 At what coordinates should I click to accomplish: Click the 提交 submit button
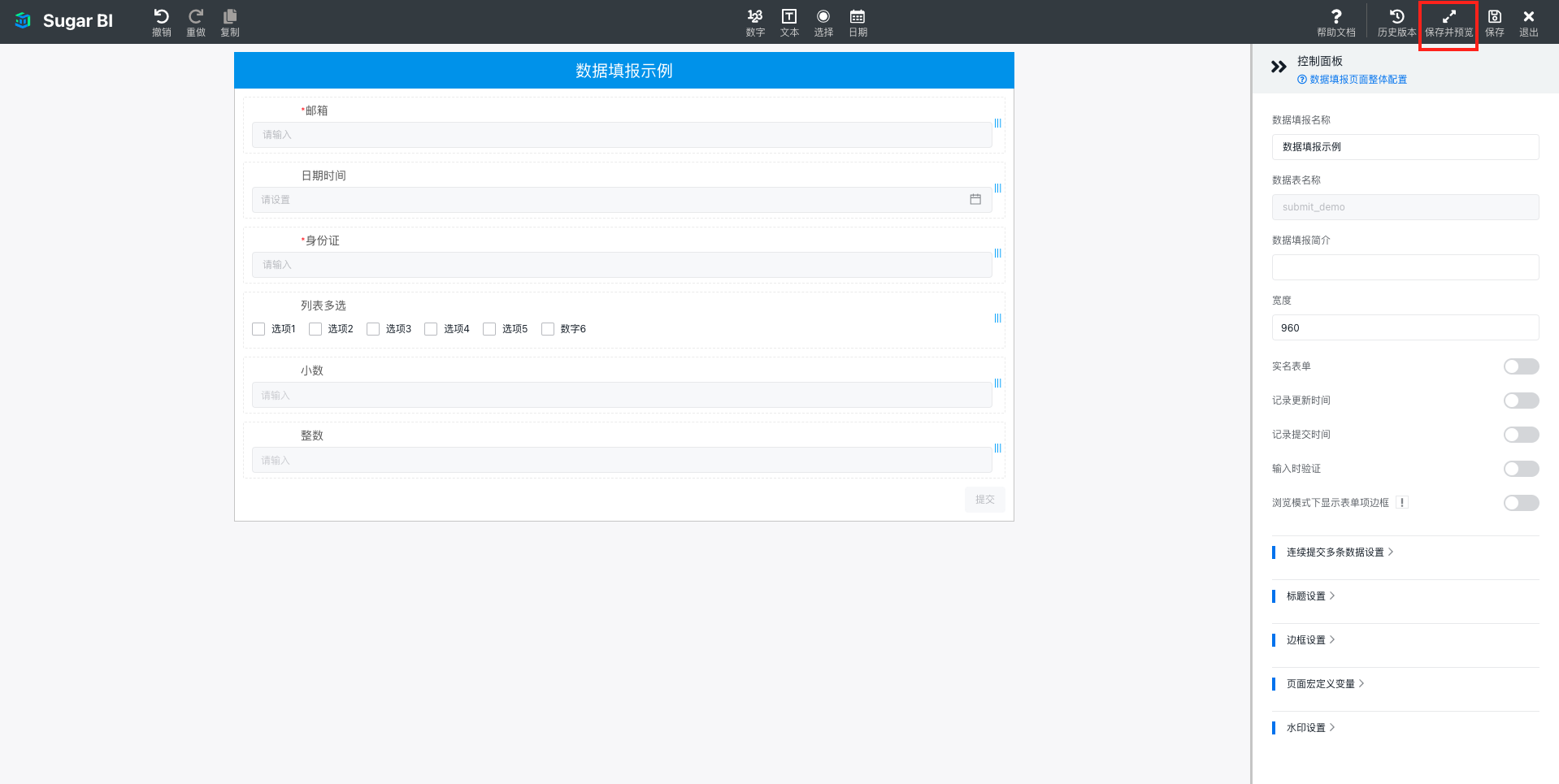pyautogui.click(x=985, y=500)
